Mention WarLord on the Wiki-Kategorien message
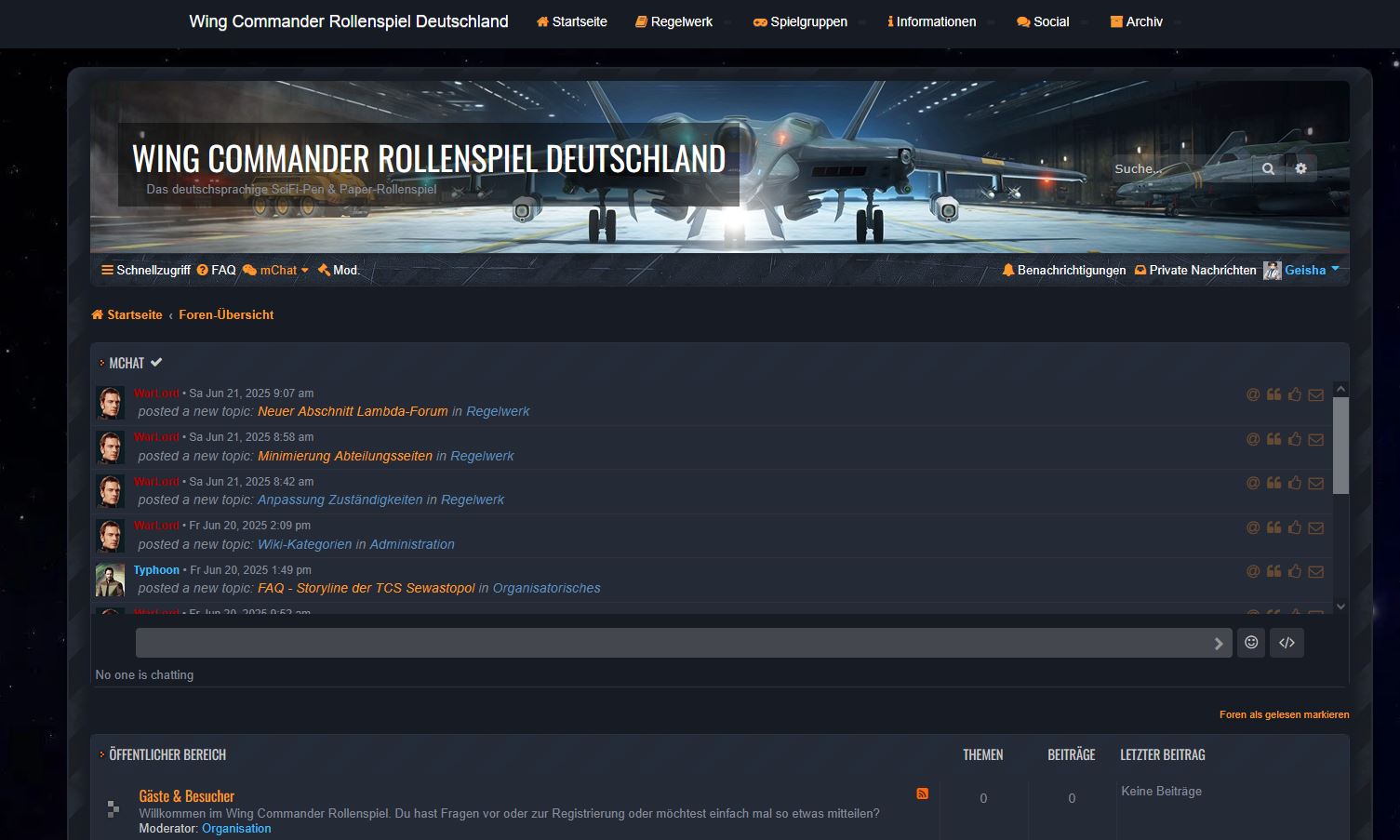Screen dimensions: 1400x840 [1253, 527]
